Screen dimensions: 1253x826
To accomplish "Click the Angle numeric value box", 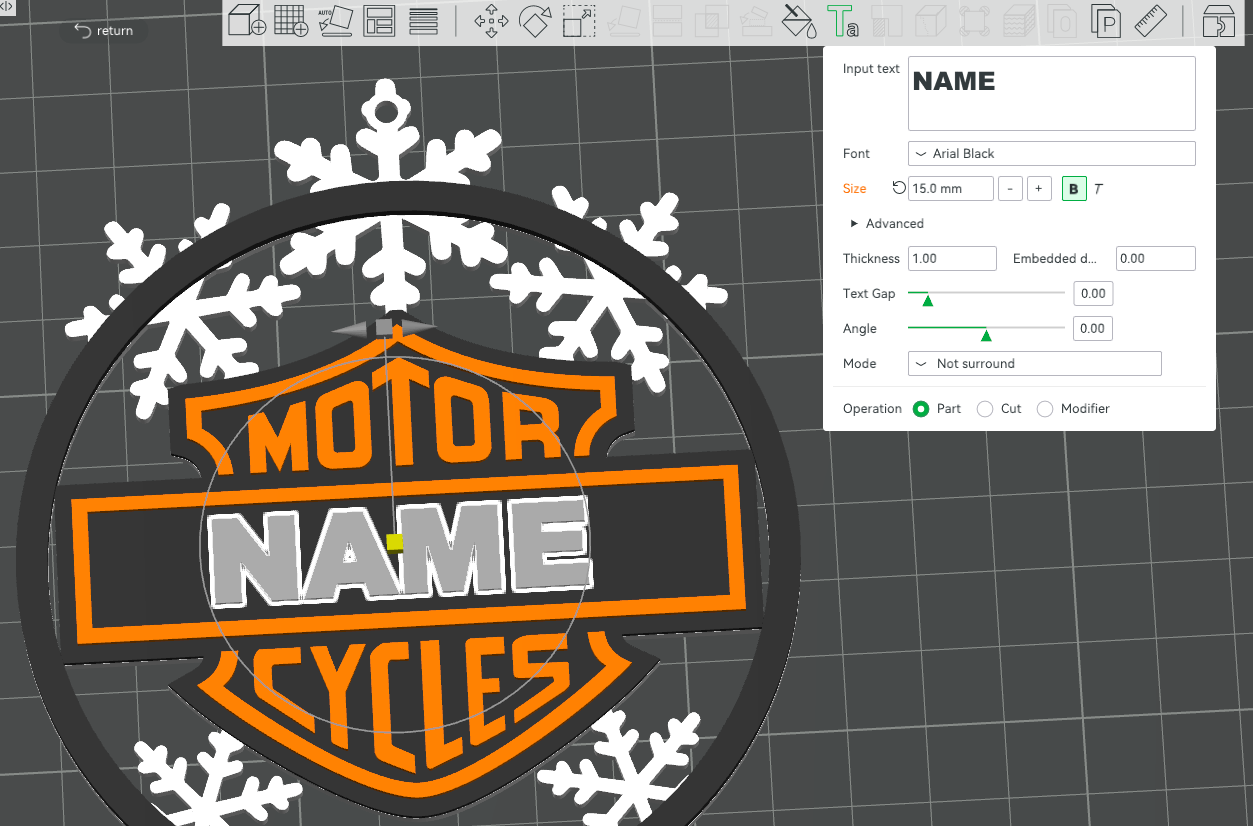I will [x=1093, y=328].
